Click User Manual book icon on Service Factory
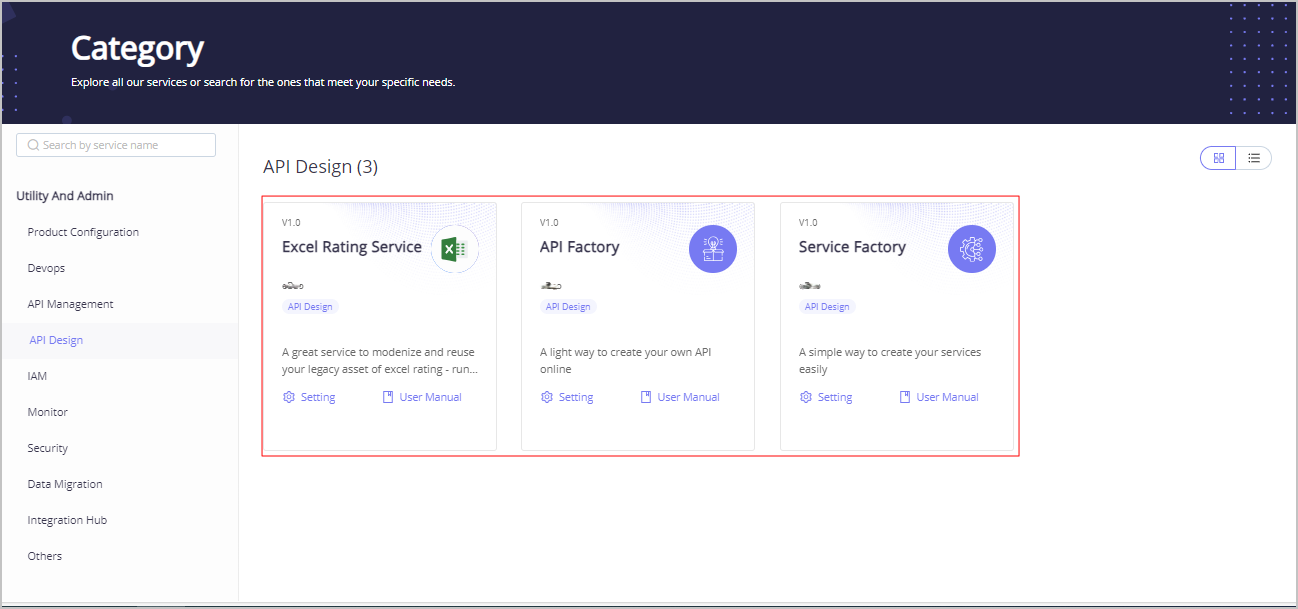The image size is (1298, 609). point(905,397)
